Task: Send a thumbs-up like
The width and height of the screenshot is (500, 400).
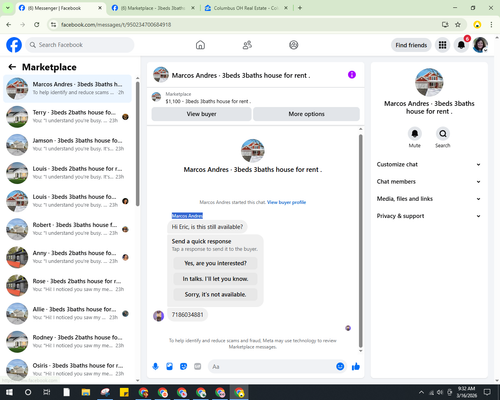Action: point(356,367)
